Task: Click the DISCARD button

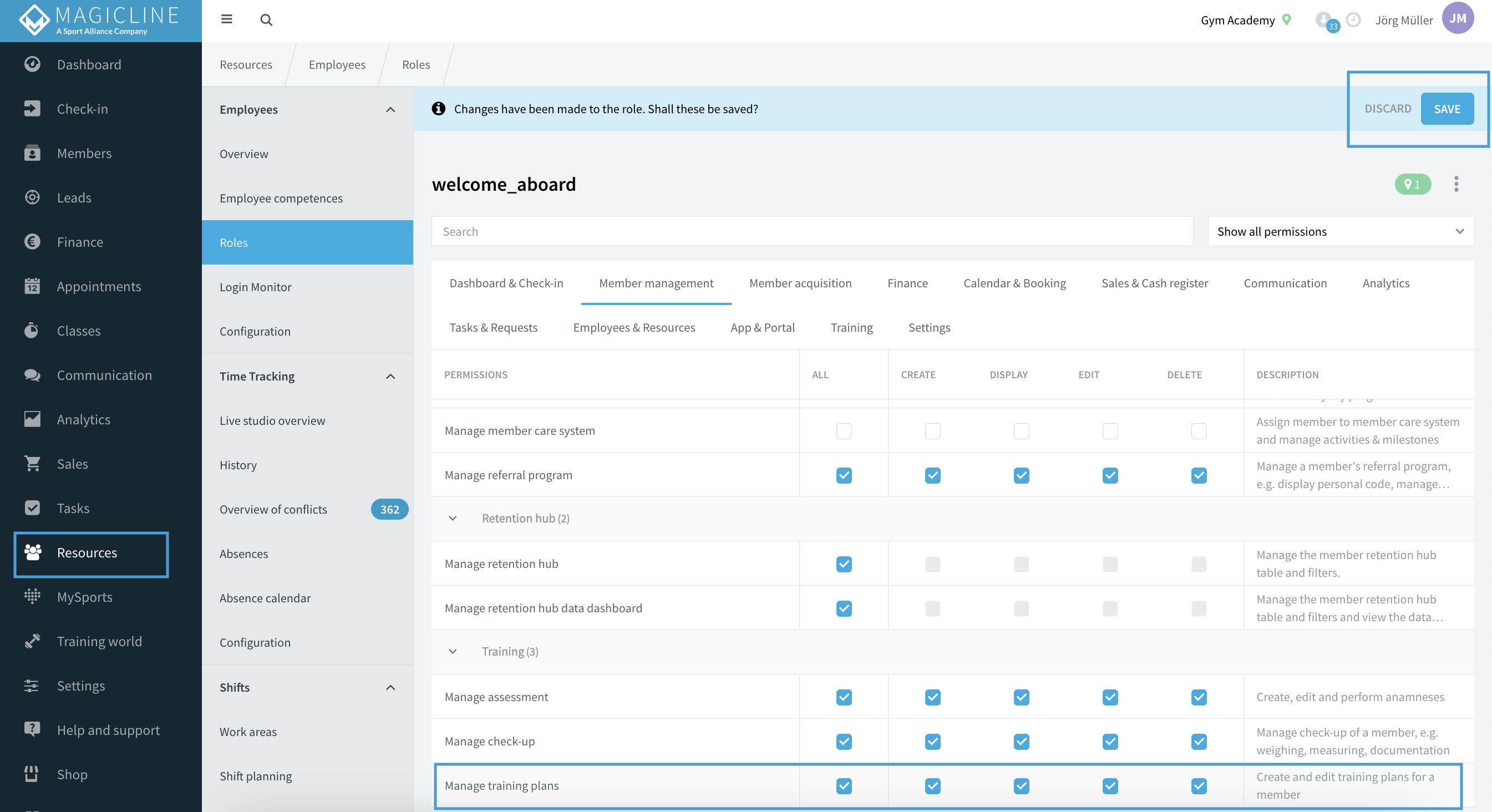Action: click(x=1388, y=109)
